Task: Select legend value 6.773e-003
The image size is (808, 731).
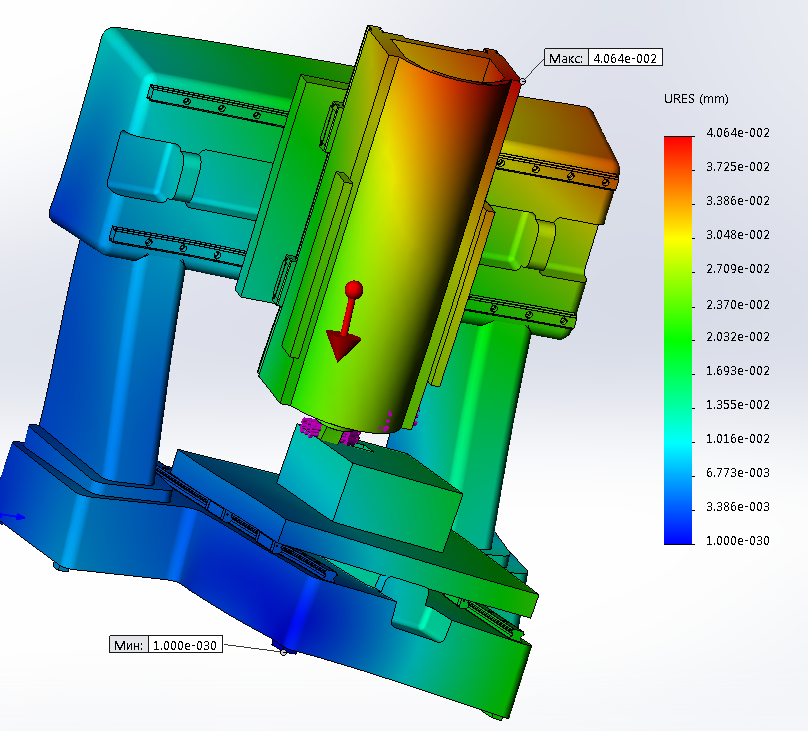Action: (x=738, y=472)
